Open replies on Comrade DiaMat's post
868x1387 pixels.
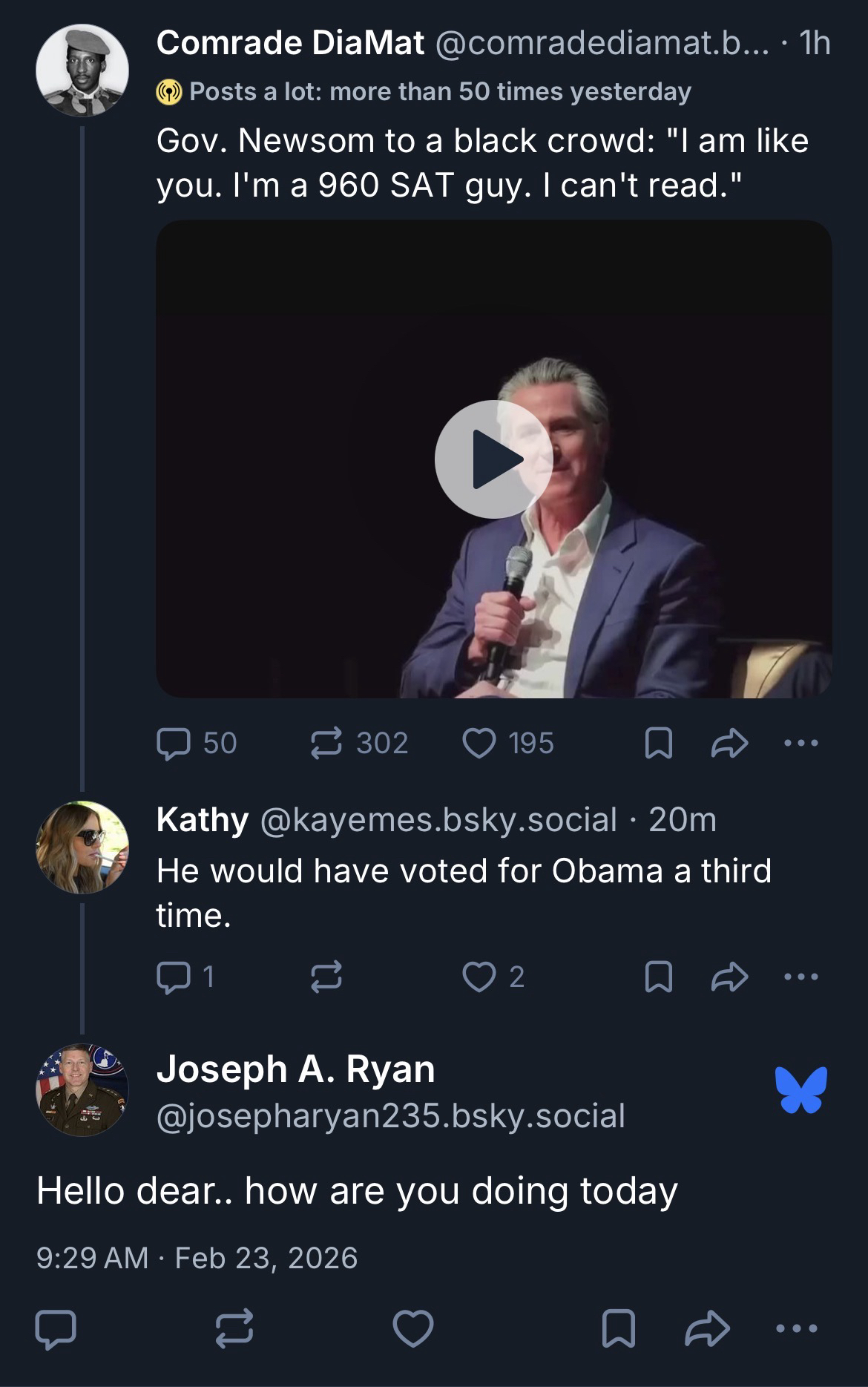pyautogui.click(x=174, y=743)
